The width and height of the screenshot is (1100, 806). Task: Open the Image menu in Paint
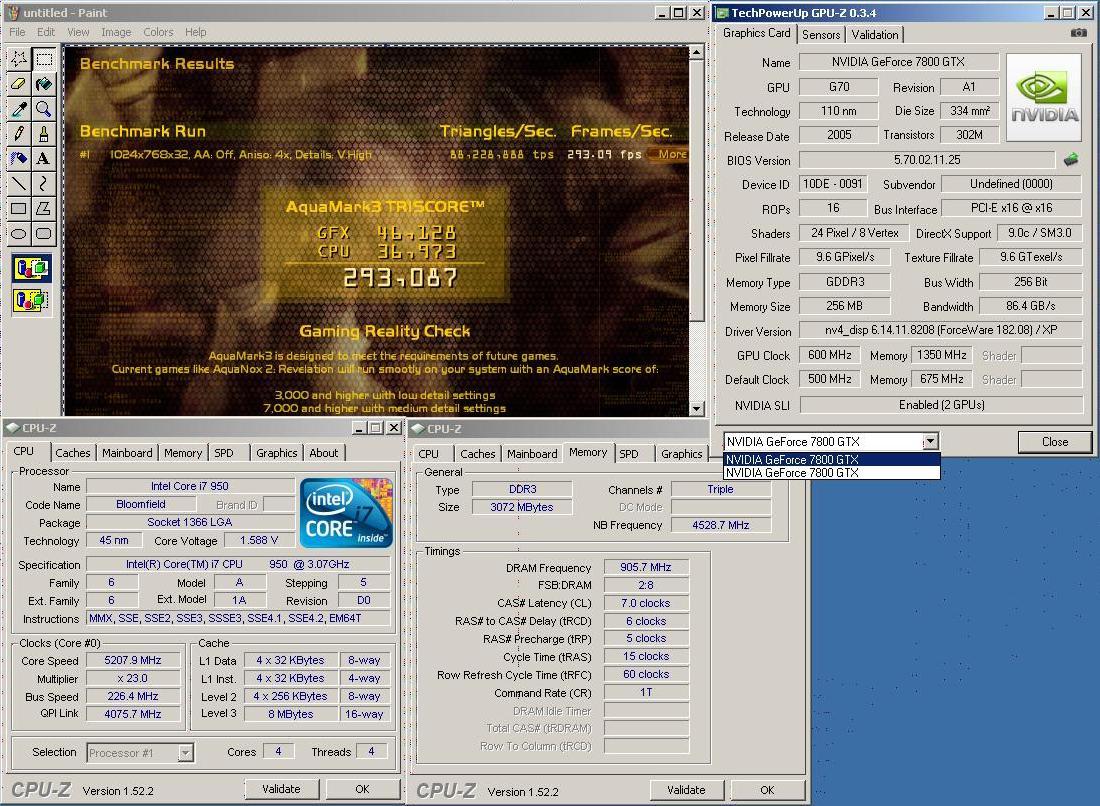click(x=116, y=32)
